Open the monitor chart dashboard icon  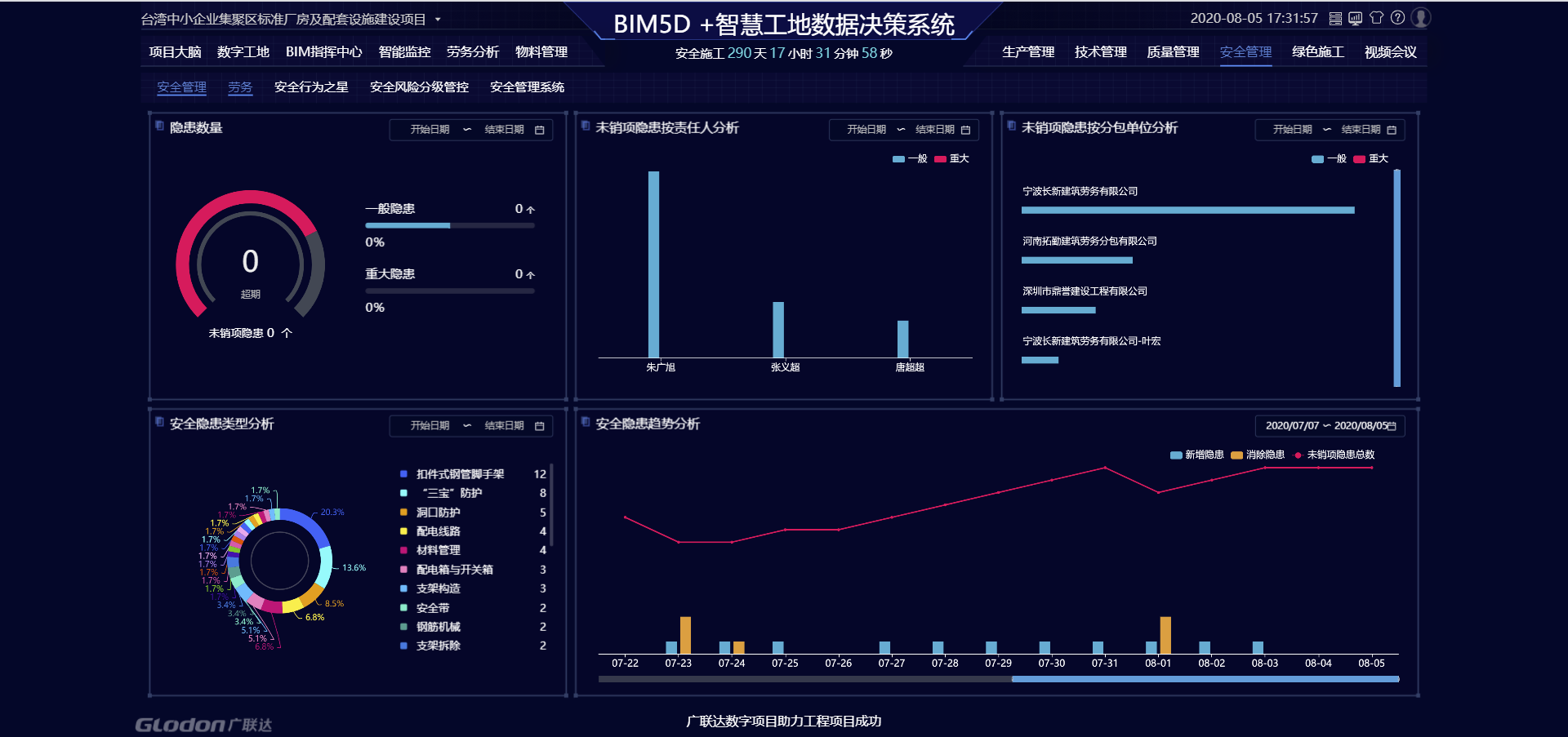pyautogui.click(x=1355, y=18)
